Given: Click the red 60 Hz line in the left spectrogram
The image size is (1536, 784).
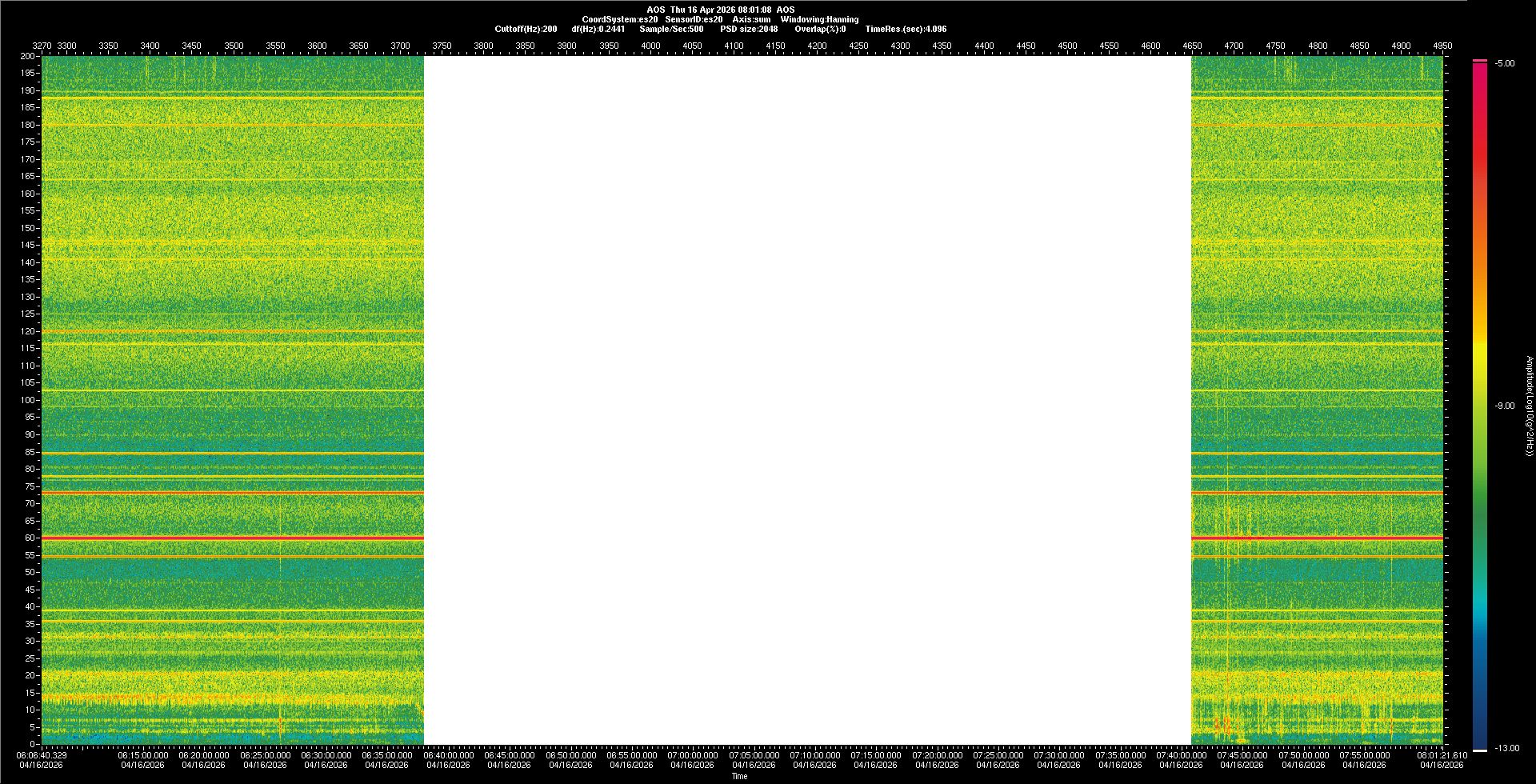Looking at the screenshot, I should coord(232,538).
